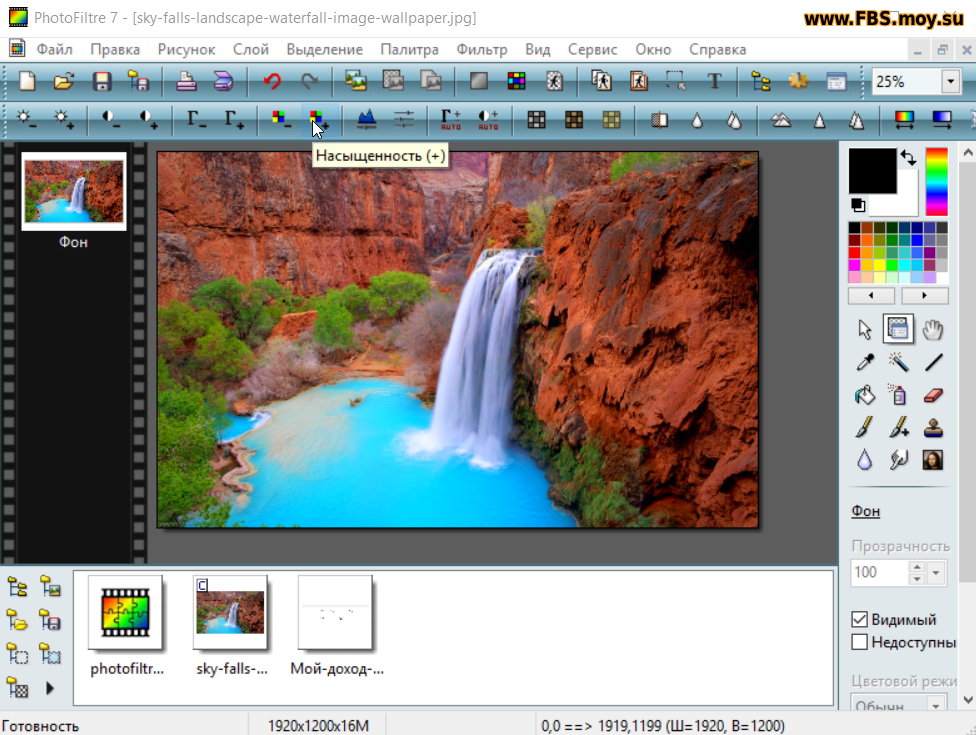Select the sky-falls thumbnail in explorer

pos(230,612)
